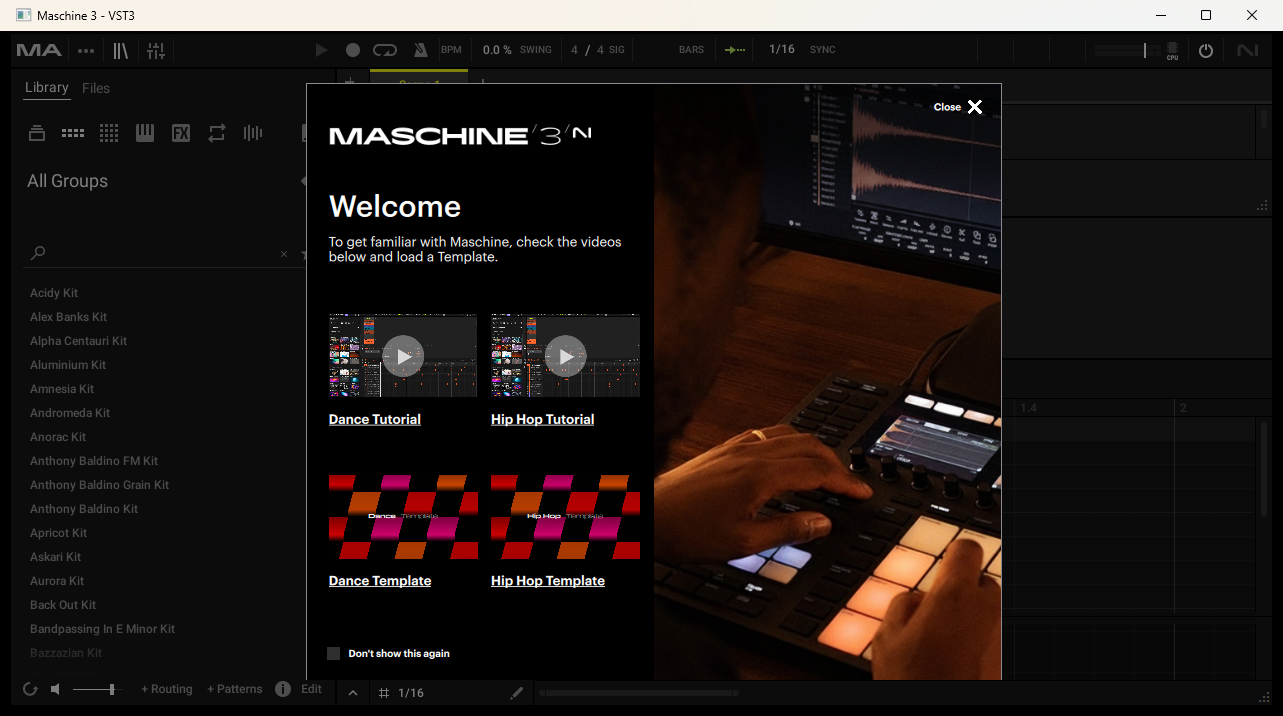1283x716 pixels.
Task: Toggle the browser library icon in header
Action: click(x=121, y=50)
